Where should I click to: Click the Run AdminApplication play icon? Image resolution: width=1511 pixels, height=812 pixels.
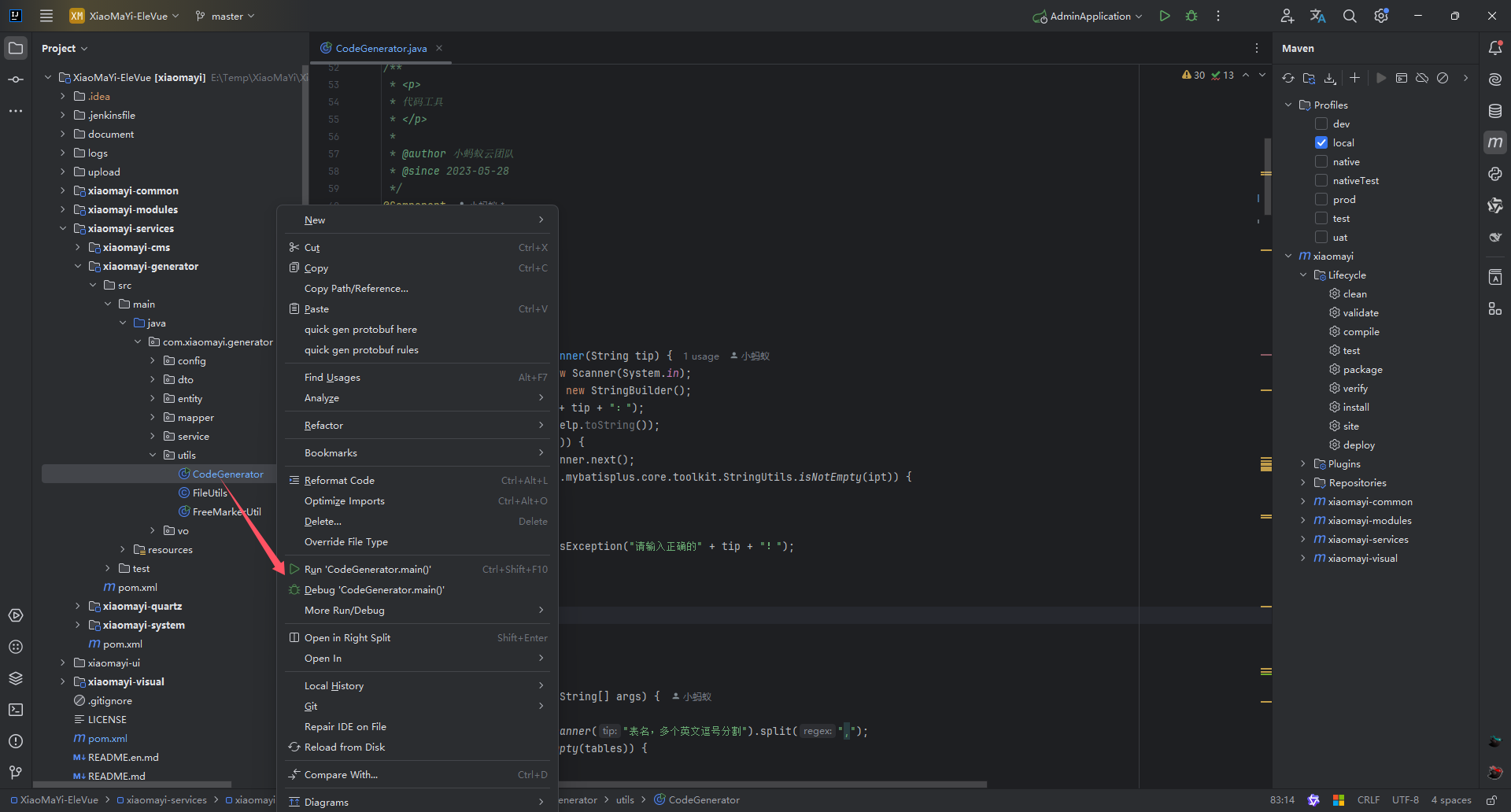[x=1164, y=16]
